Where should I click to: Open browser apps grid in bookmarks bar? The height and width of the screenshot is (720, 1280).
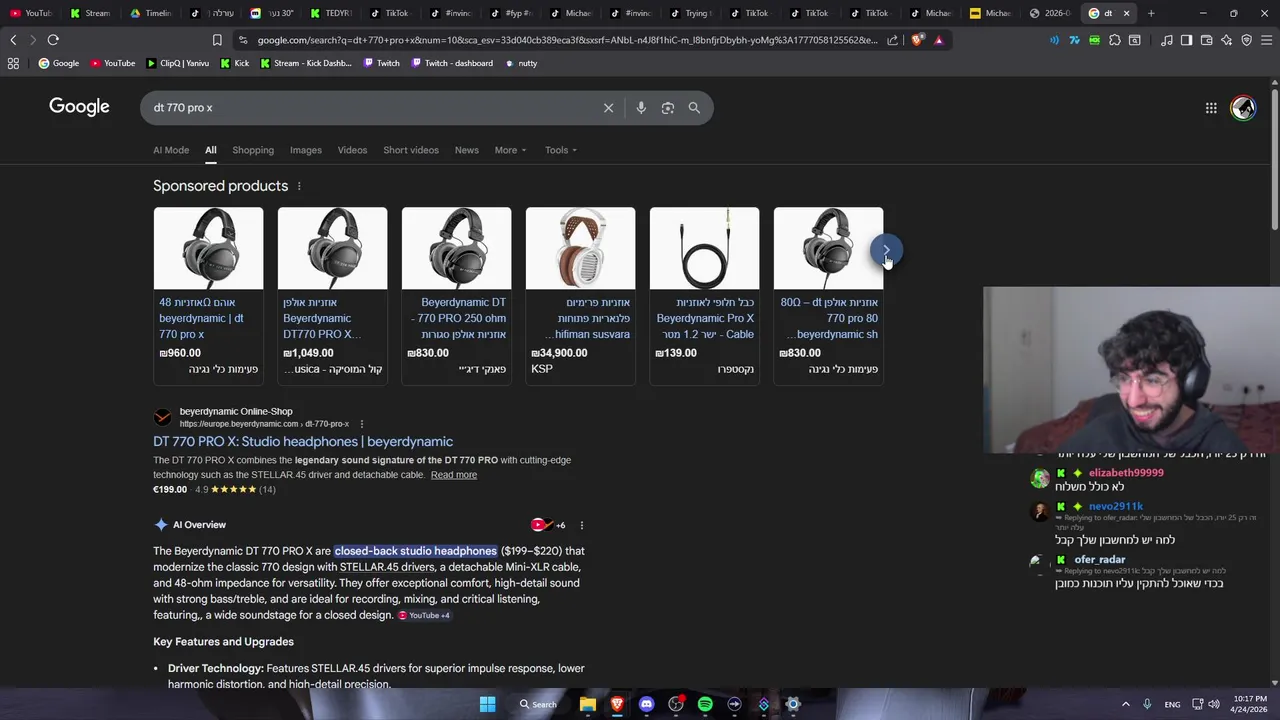coord(13,63)
